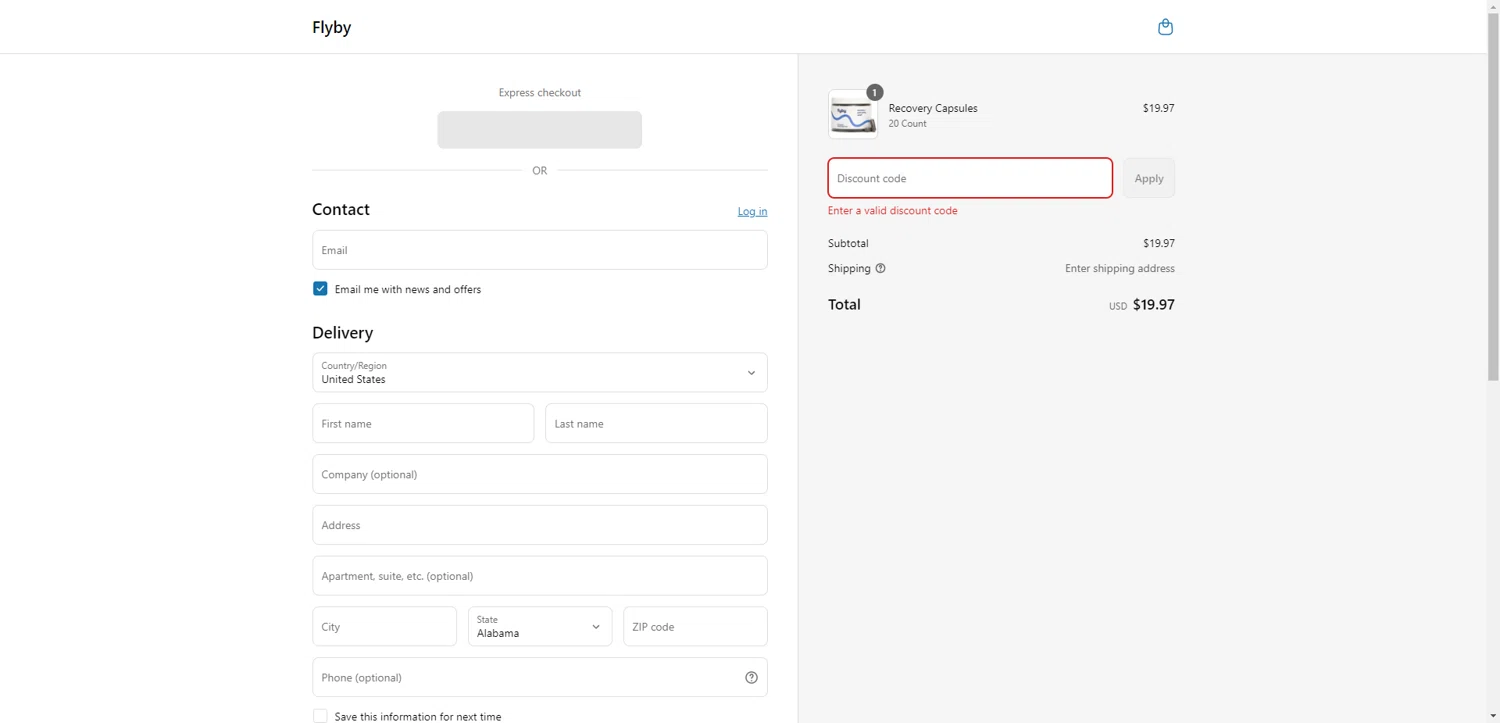Image resolution: width=1500 pixels, height=723 pixels.
Task: Open the shopping bag cart icon
Action: click(x=1165, y=27)
